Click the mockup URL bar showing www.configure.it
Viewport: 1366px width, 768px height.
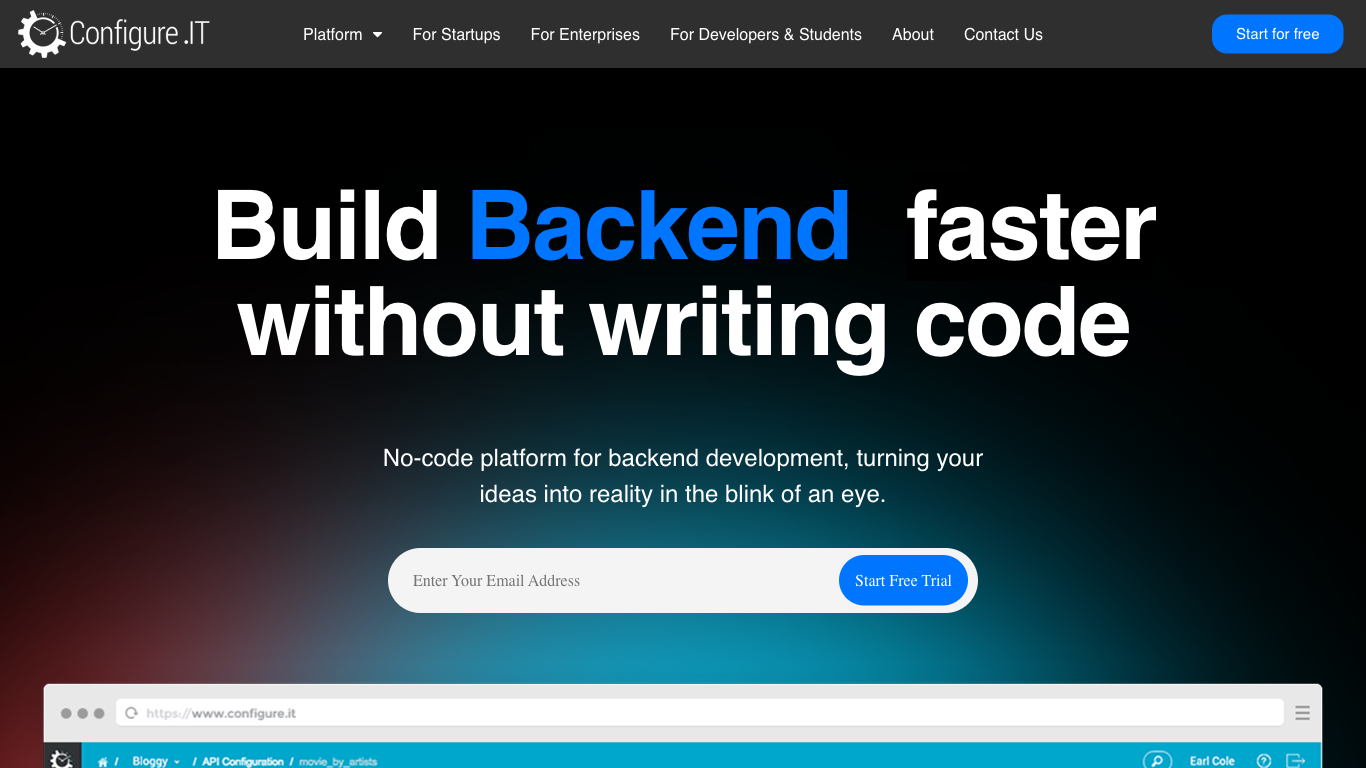click(700, 713)
